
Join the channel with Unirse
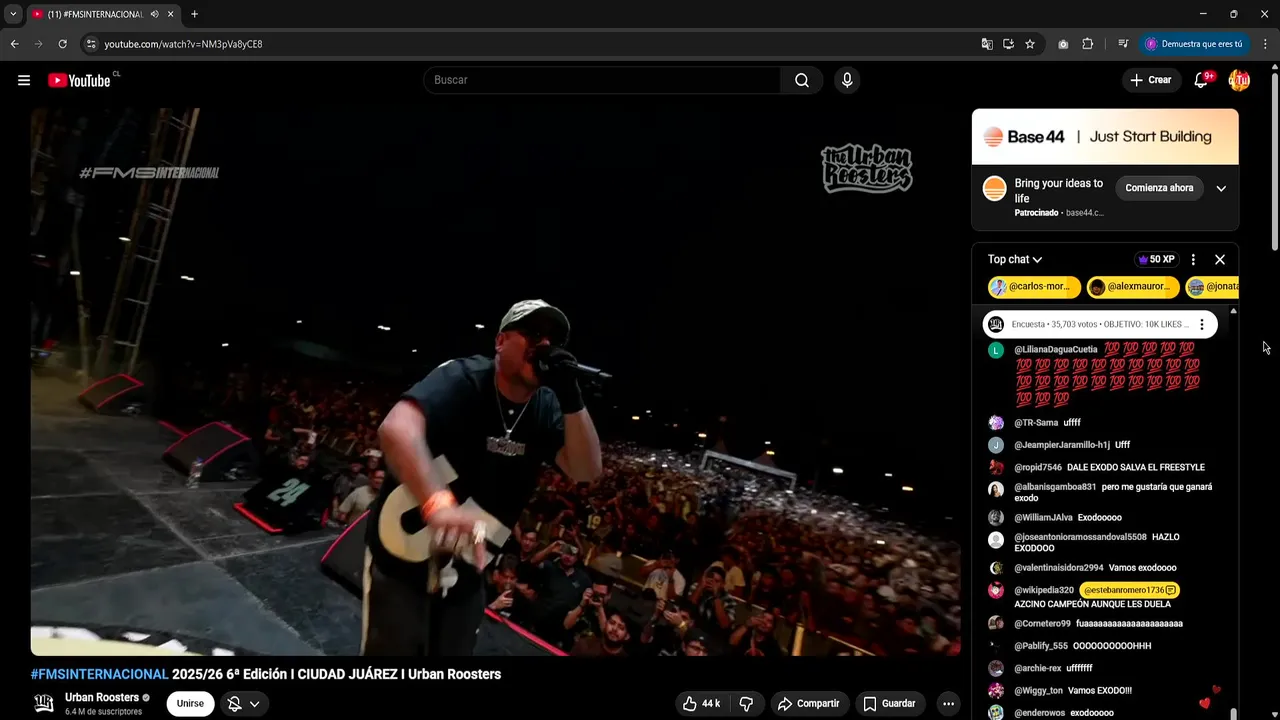pyautogui.click(x=190, y=704)
